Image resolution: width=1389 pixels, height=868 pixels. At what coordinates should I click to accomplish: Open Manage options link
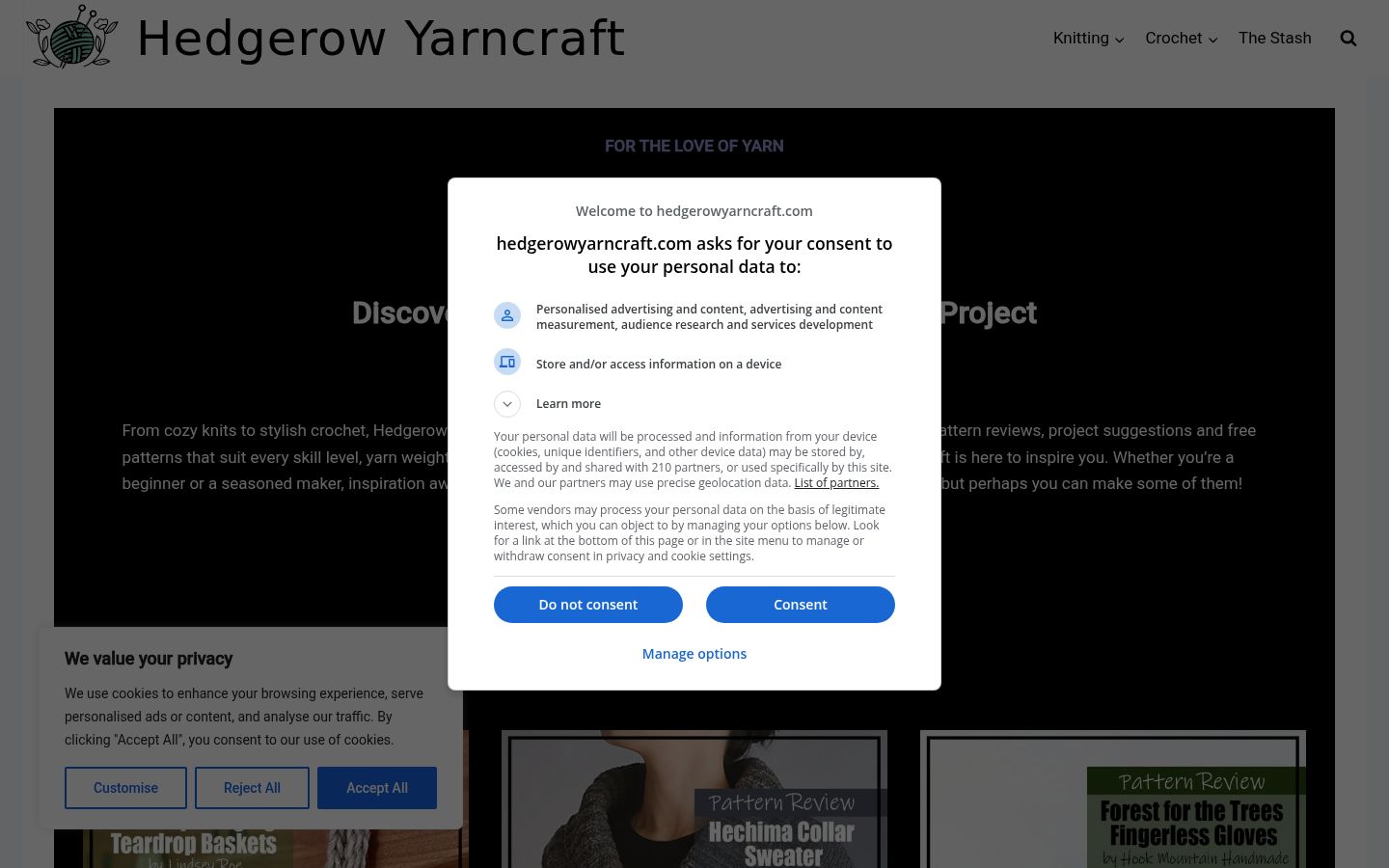(x=694, y=654)
